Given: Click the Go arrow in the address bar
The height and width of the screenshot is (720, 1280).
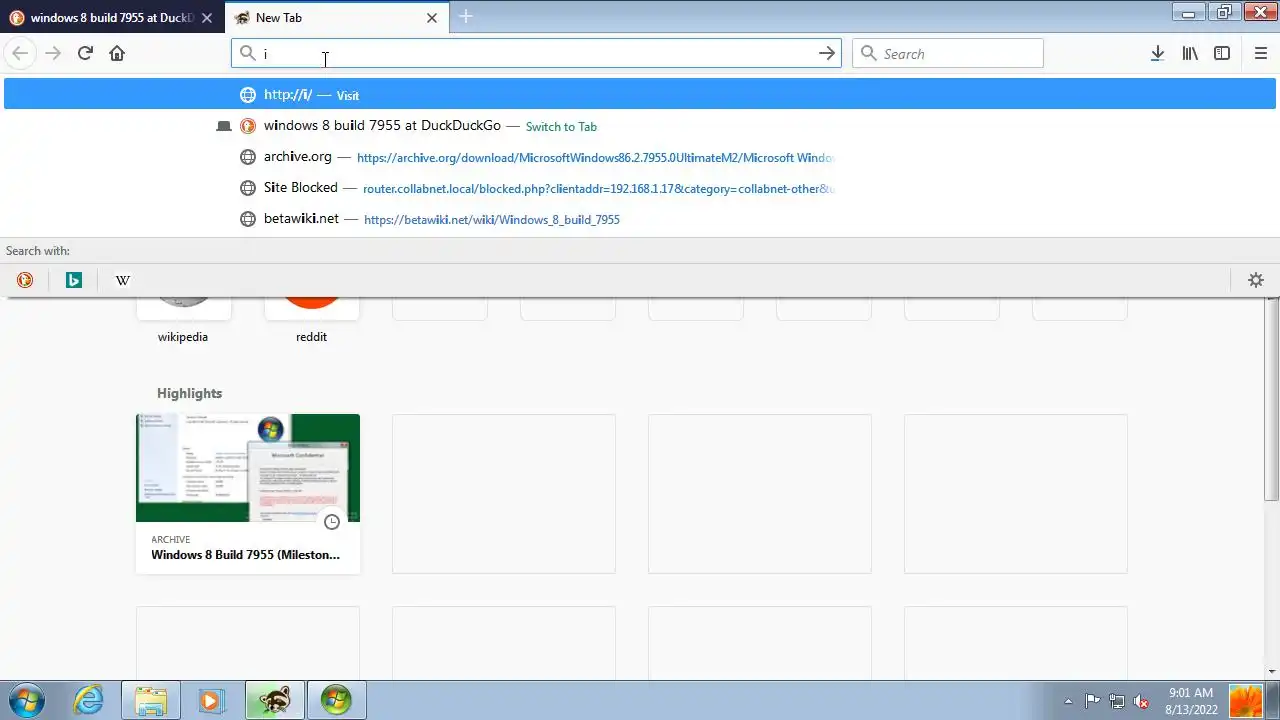Looking at the screenshot, I should click(827, 53).
